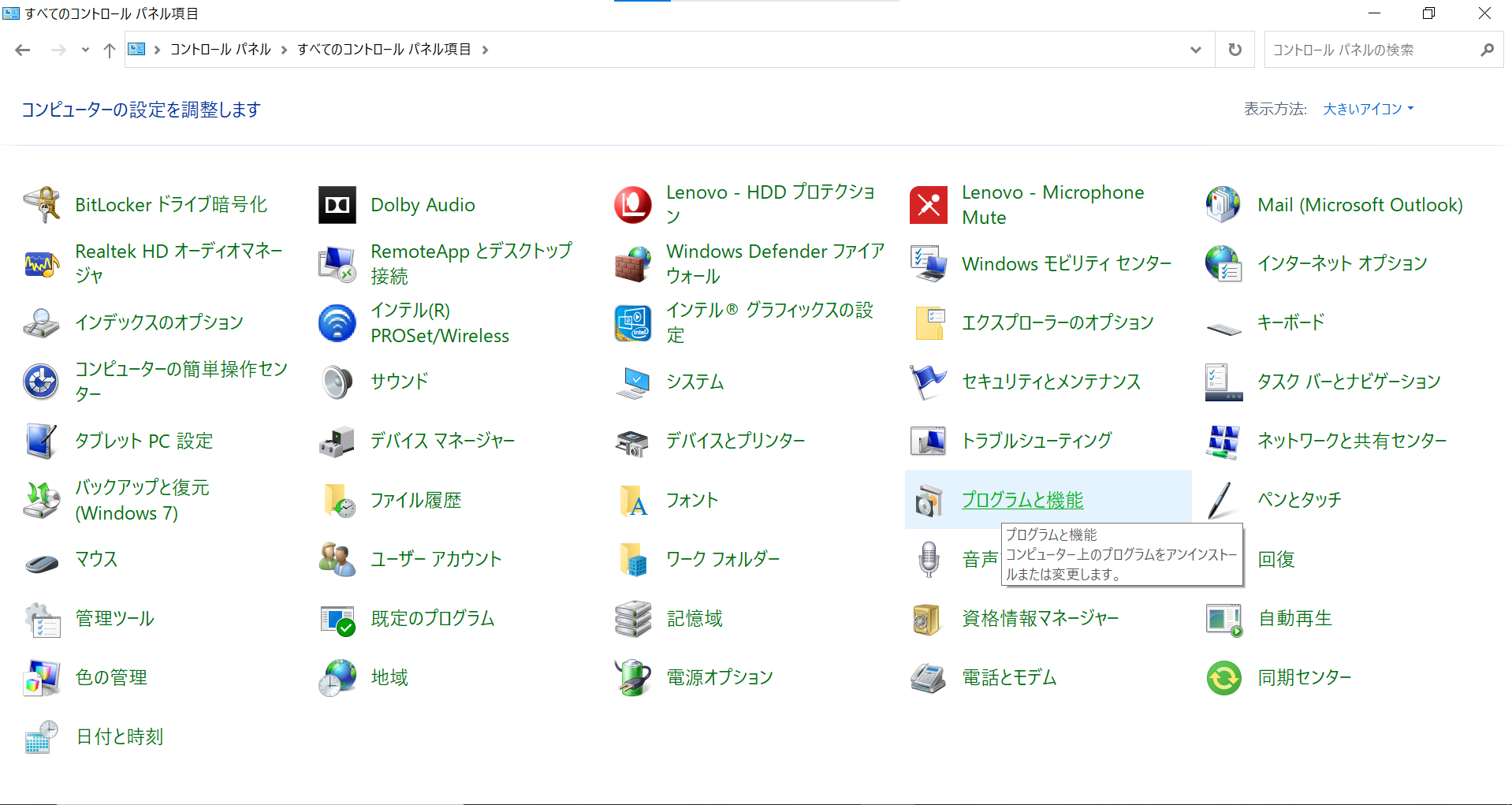
Task: Open Explorer options folder icon
Action: pos(929,323)
